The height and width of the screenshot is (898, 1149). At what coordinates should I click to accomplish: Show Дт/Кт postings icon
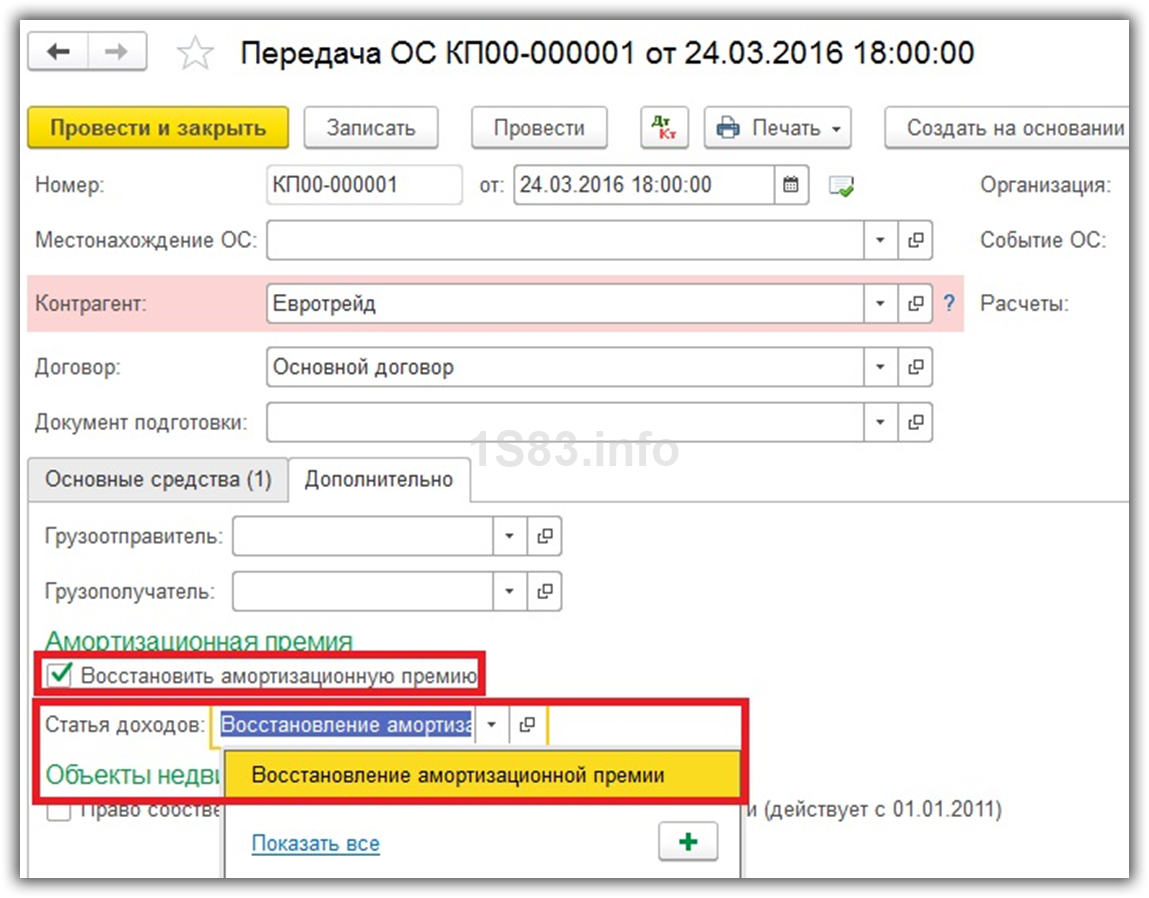click(x=664, y=128)
